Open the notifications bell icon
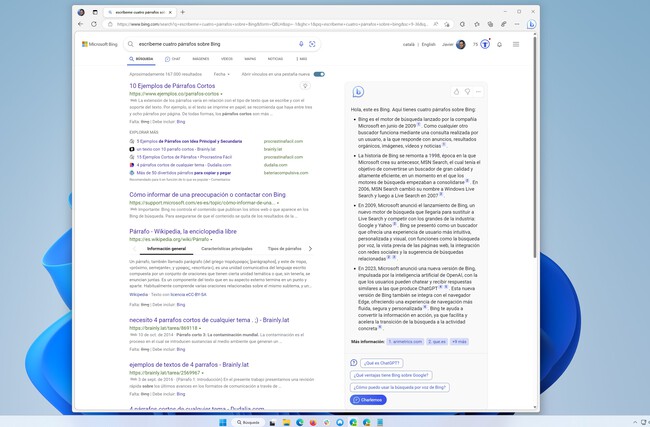Viewport: 650px width, 427px height. click(500, 44)
